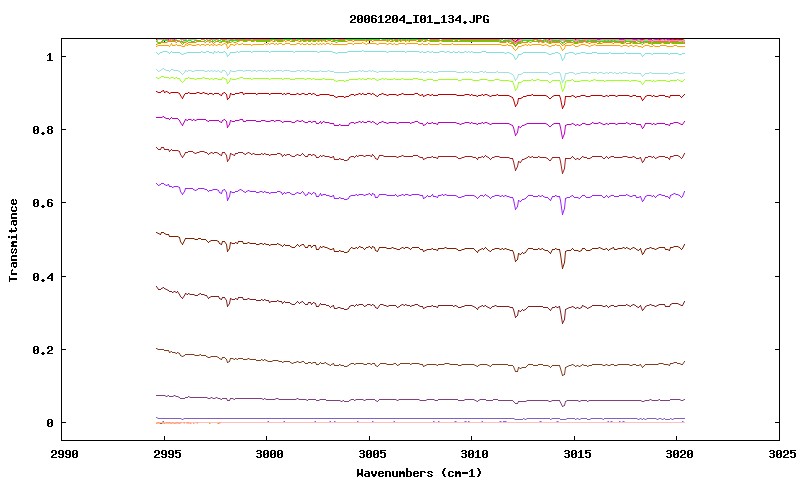Click the Wavenumbers (cm-1) x-axis label

419,473
